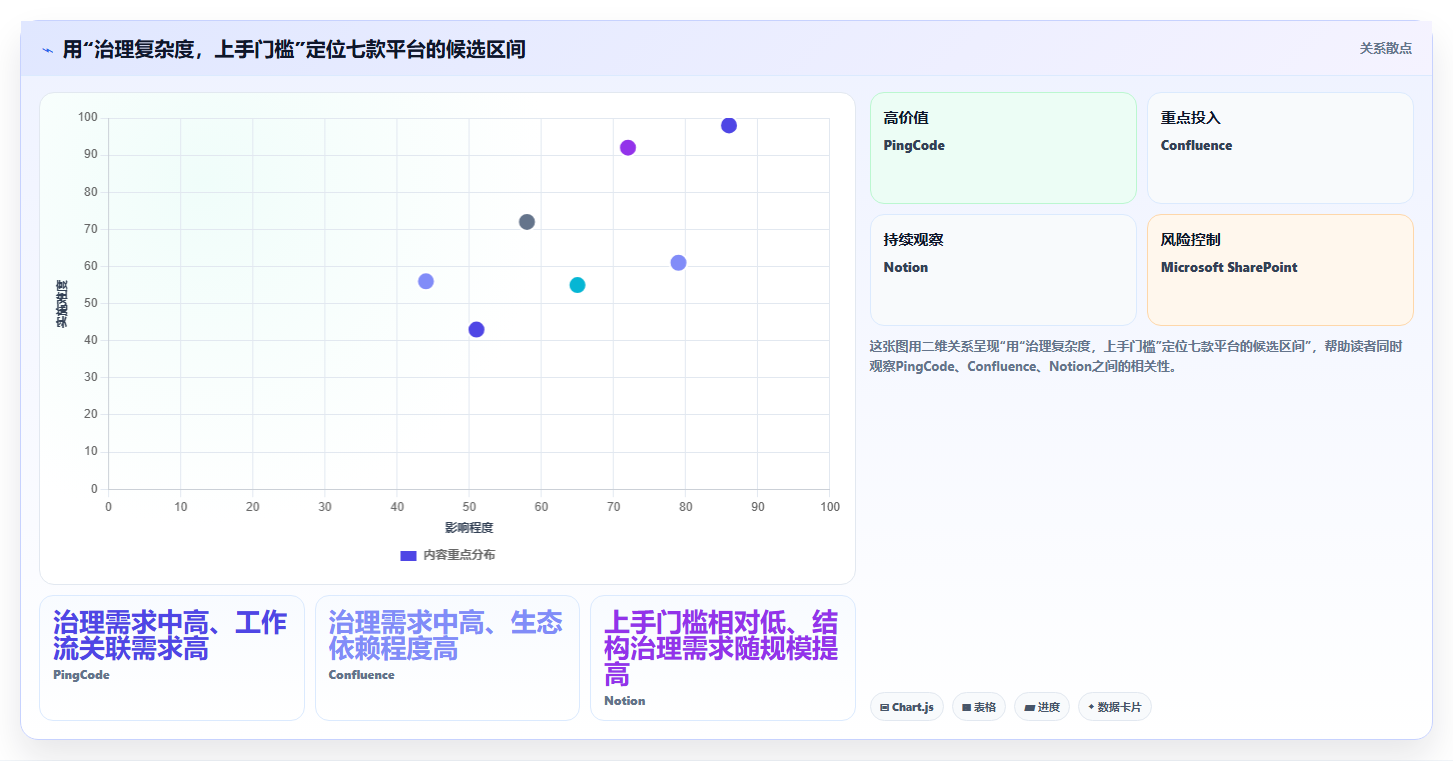This screenshot has width=1453, height=761.
Task: Click the header title starting with 用“治理复杂度
Action: (x=294, y=49)
